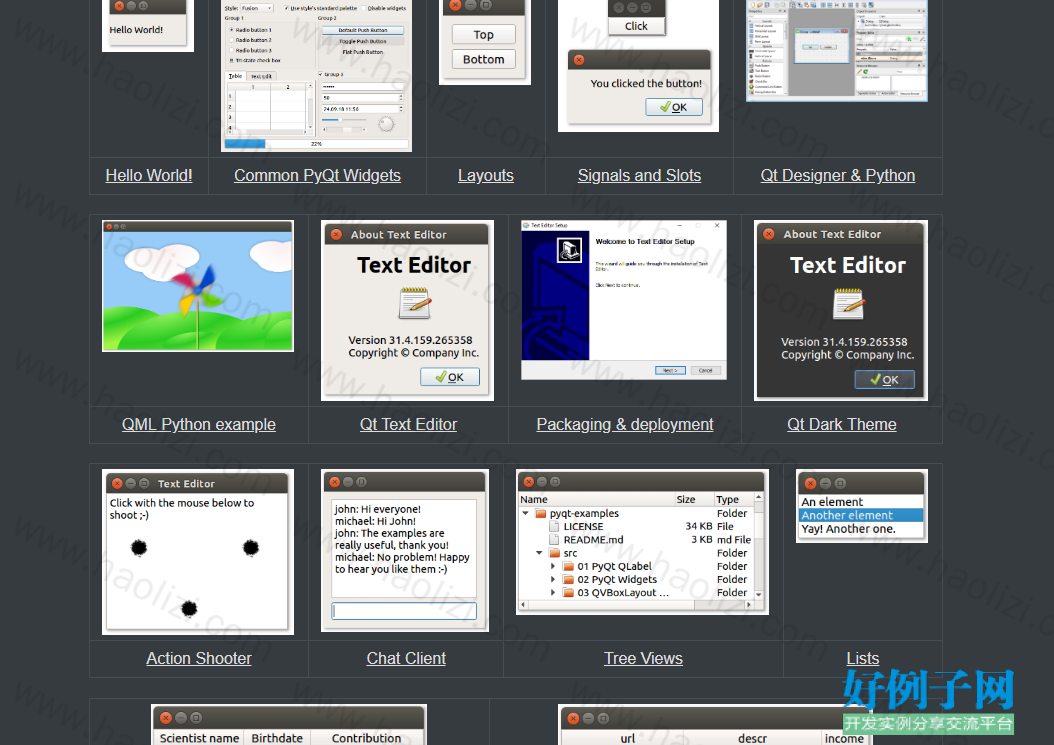Open the QML Python example link
The height and width of the screenshot is (745, 1054).
(x=199, y=424)
